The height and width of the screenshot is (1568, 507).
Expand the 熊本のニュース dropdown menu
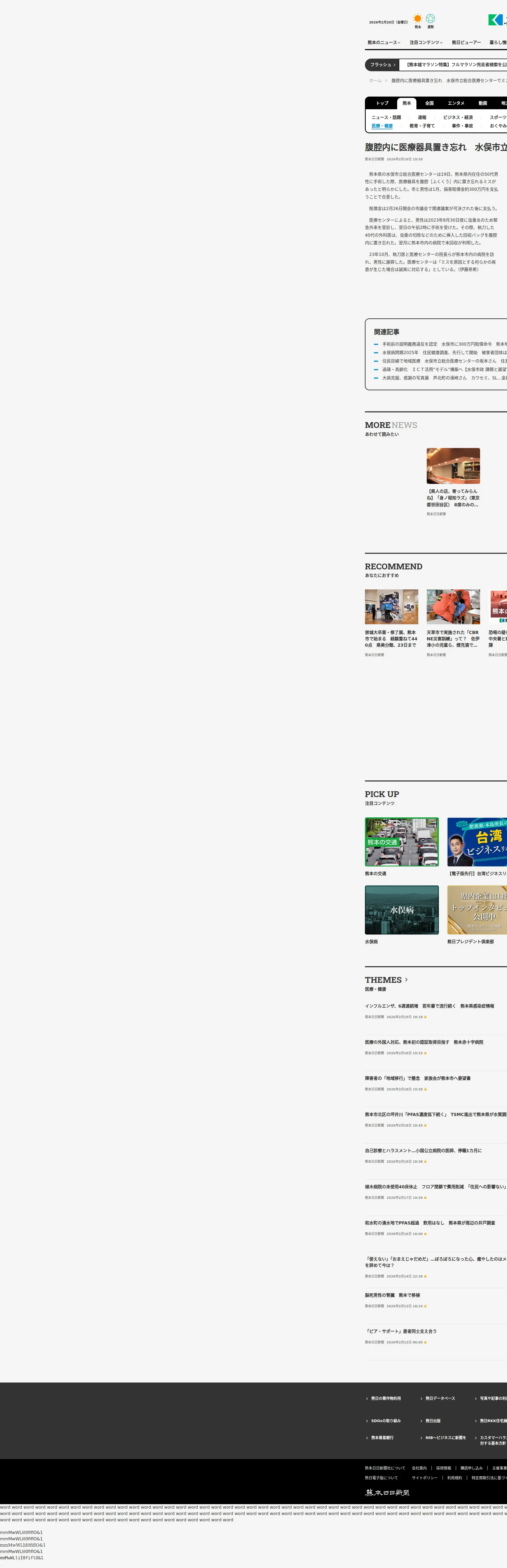(384, 42)
